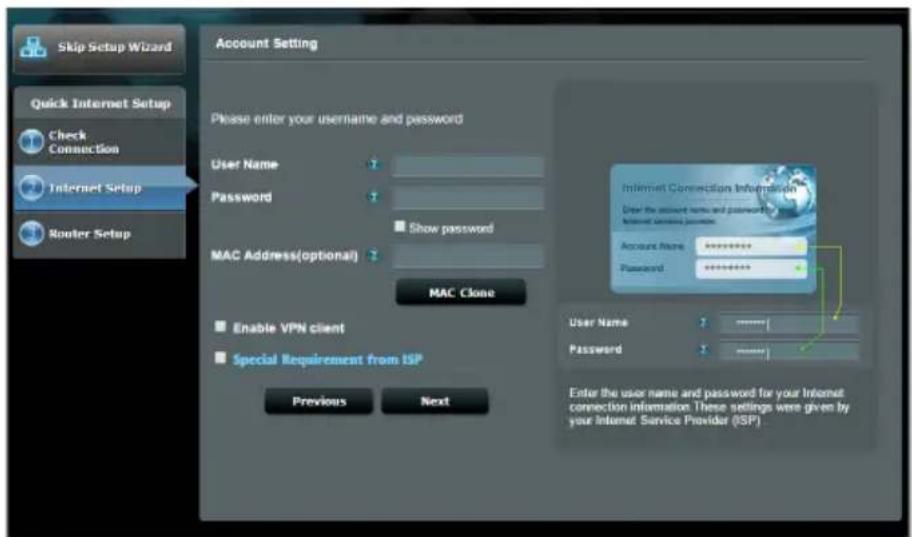Click the example panel User Name sample field
Image resolution: width=912 pixels, height=537 pixels.
click(x=789, y=324)
